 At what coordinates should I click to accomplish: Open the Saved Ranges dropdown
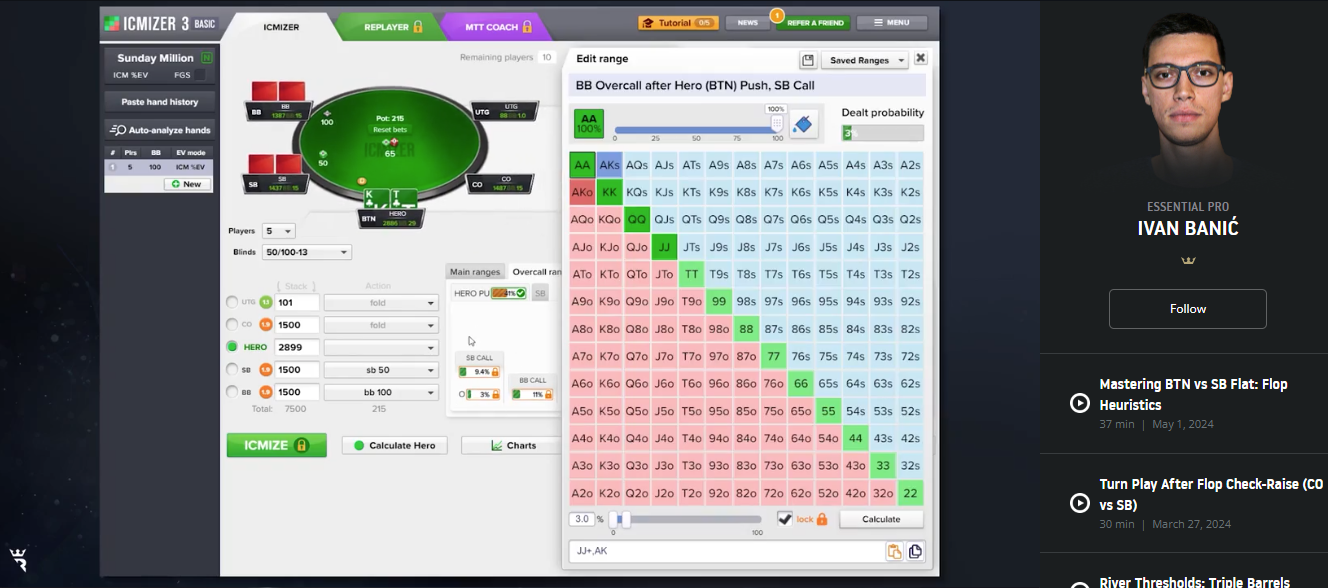coord(867,60)
